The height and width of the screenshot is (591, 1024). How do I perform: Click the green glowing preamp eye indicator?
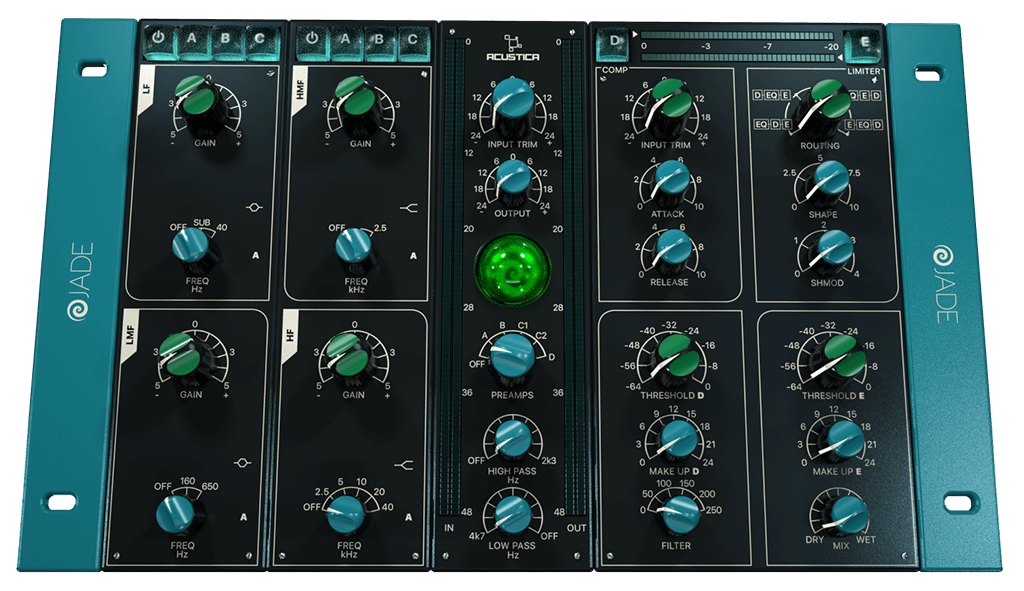point(513,269)
